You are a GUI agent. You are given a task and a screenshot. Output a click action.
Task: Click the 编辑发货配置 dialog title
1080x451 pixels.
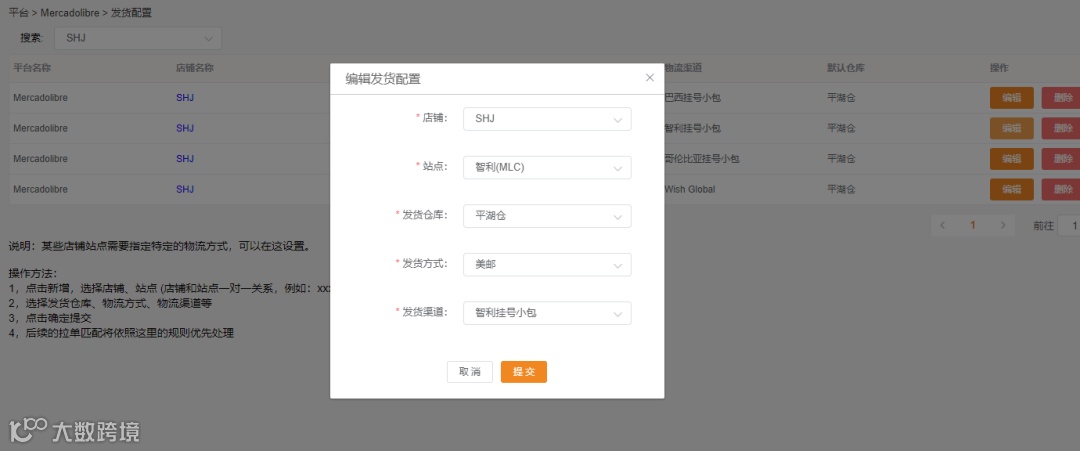tap(383, 79)
